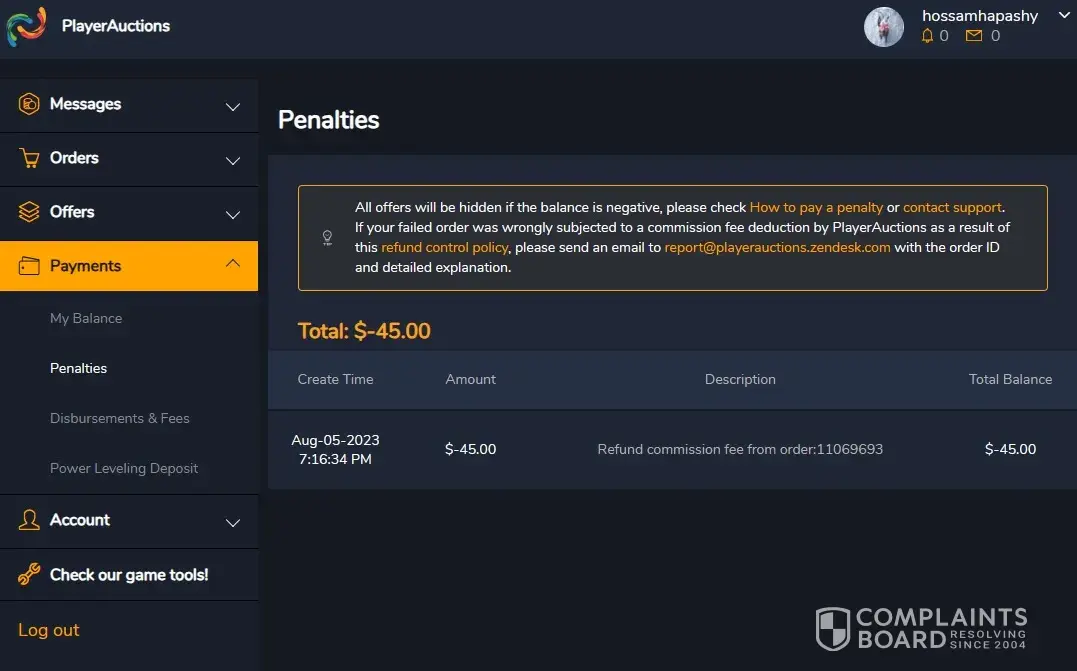The width and height of the screenshot is (1077, 671).
Task: Open notifications bell icon
Action: (x=927, y=36)
